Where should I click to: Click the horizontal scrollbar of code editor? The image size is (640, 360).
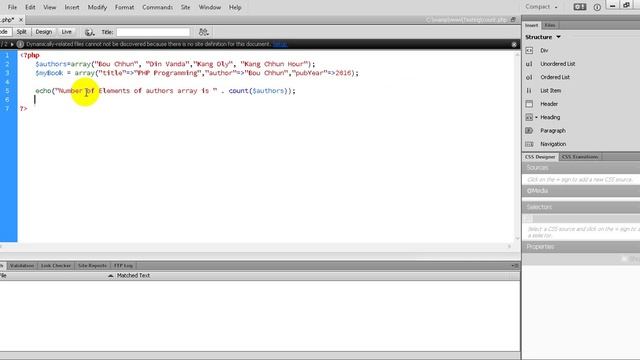[x=256, y=247]
